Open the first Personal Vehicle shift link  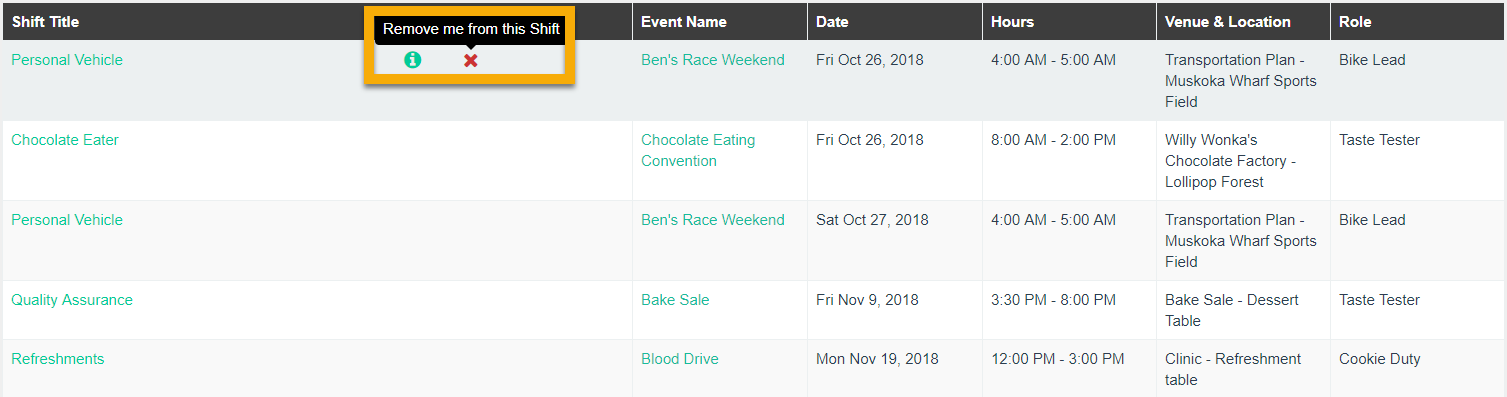(67, 60)
